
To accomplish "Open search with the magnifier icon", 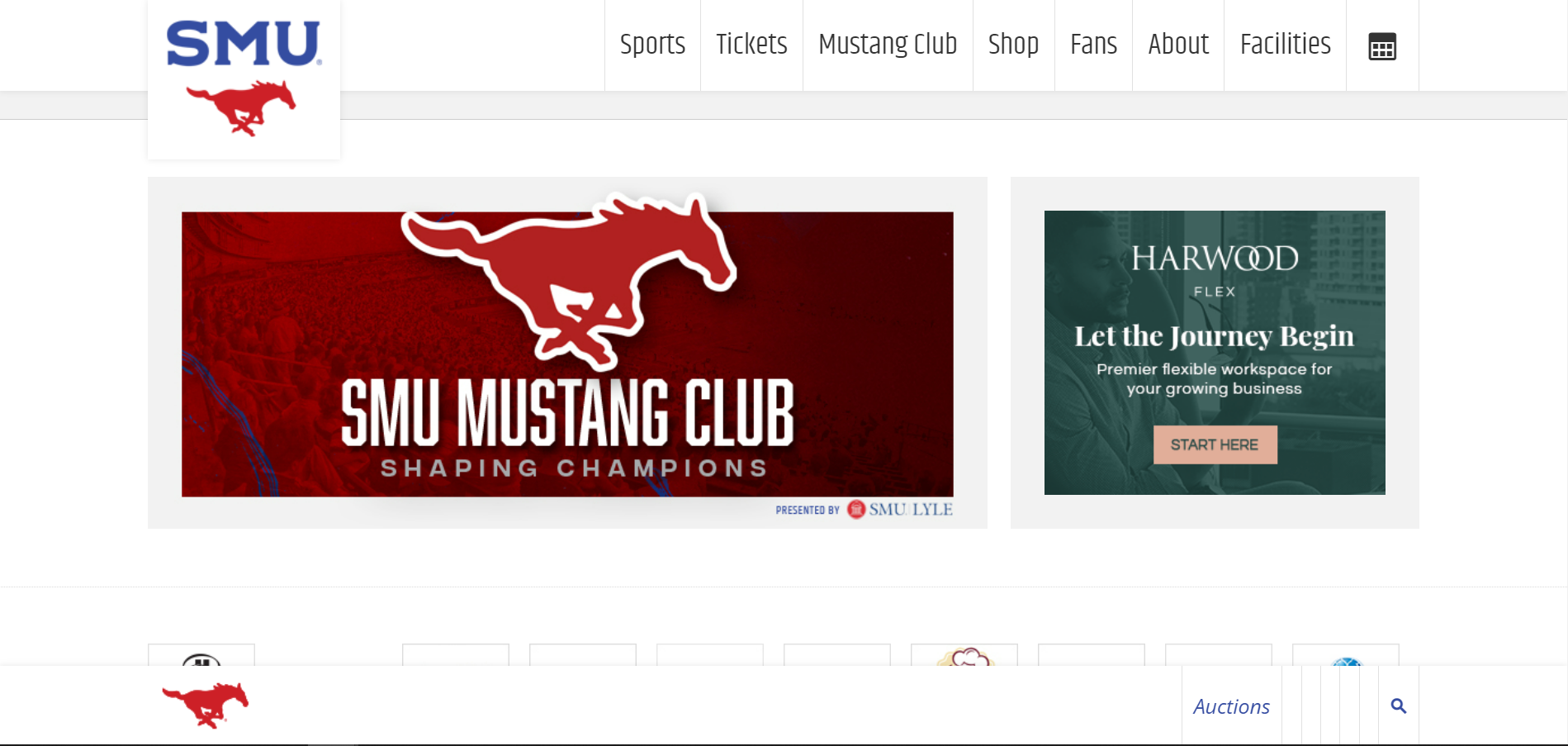I will (1398, 706).
